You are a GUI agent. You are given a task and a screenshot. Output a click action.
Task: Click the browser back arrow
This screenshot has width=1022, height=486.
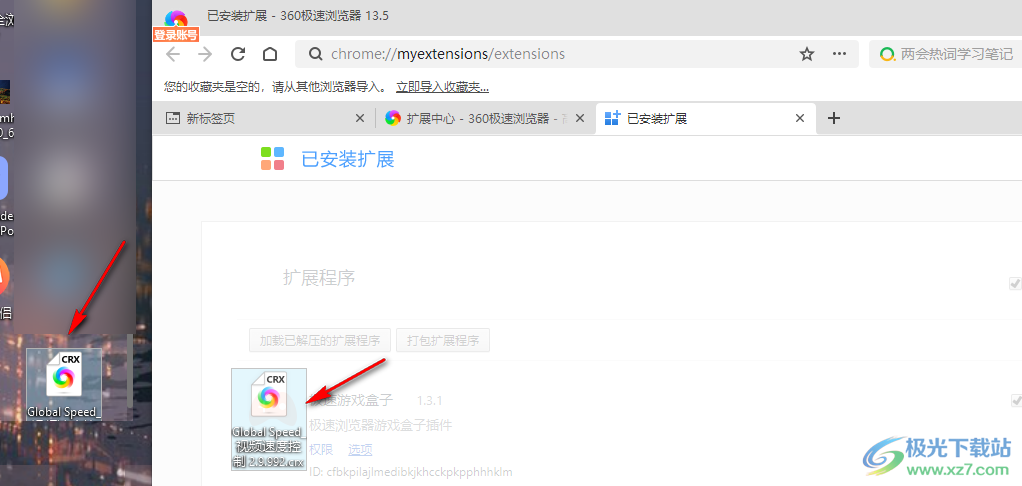tap(173, 54)
